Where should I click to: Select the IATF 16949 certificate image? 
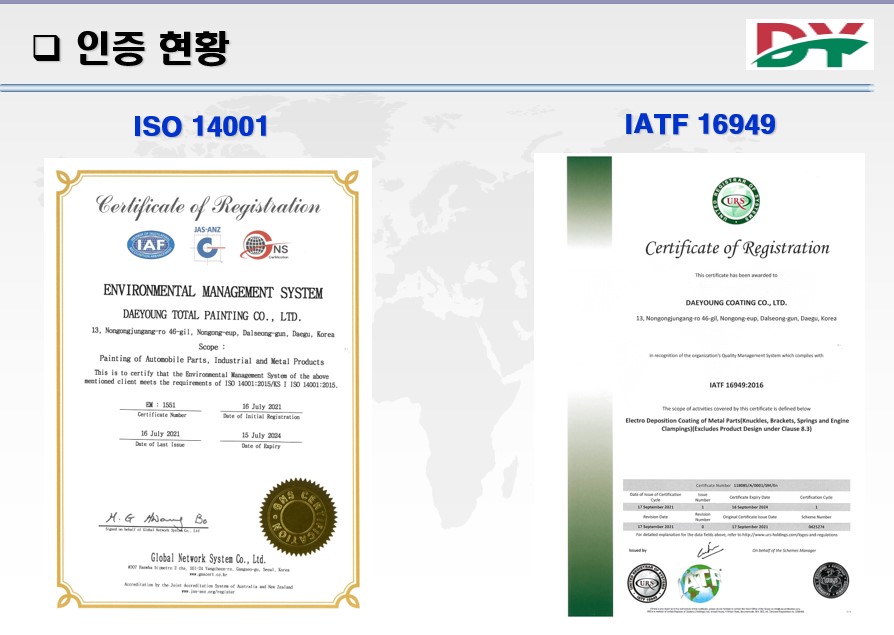(x=700, y=385)
